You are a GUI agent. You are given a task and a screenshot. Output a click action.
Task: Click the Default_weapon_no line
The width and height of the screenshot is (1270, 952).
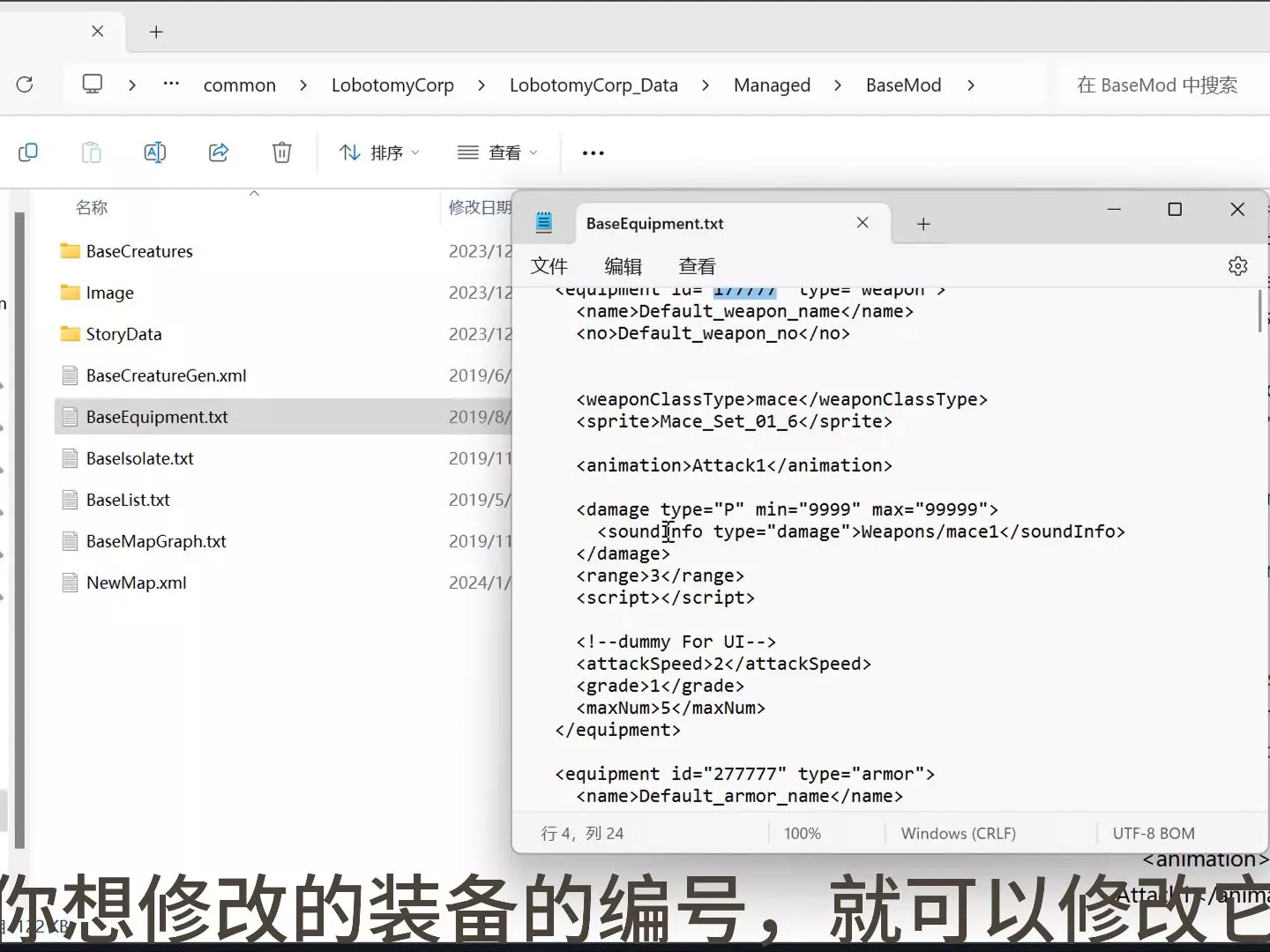click(713, 333)
